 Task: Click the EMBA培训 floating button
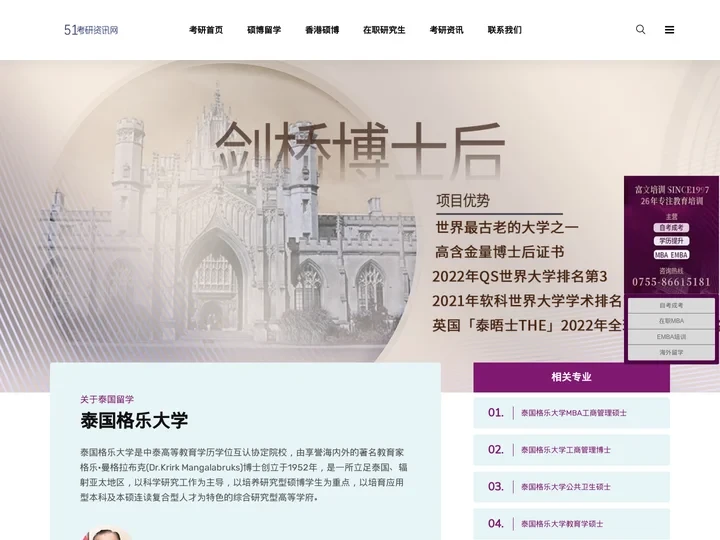coord(671,337)
